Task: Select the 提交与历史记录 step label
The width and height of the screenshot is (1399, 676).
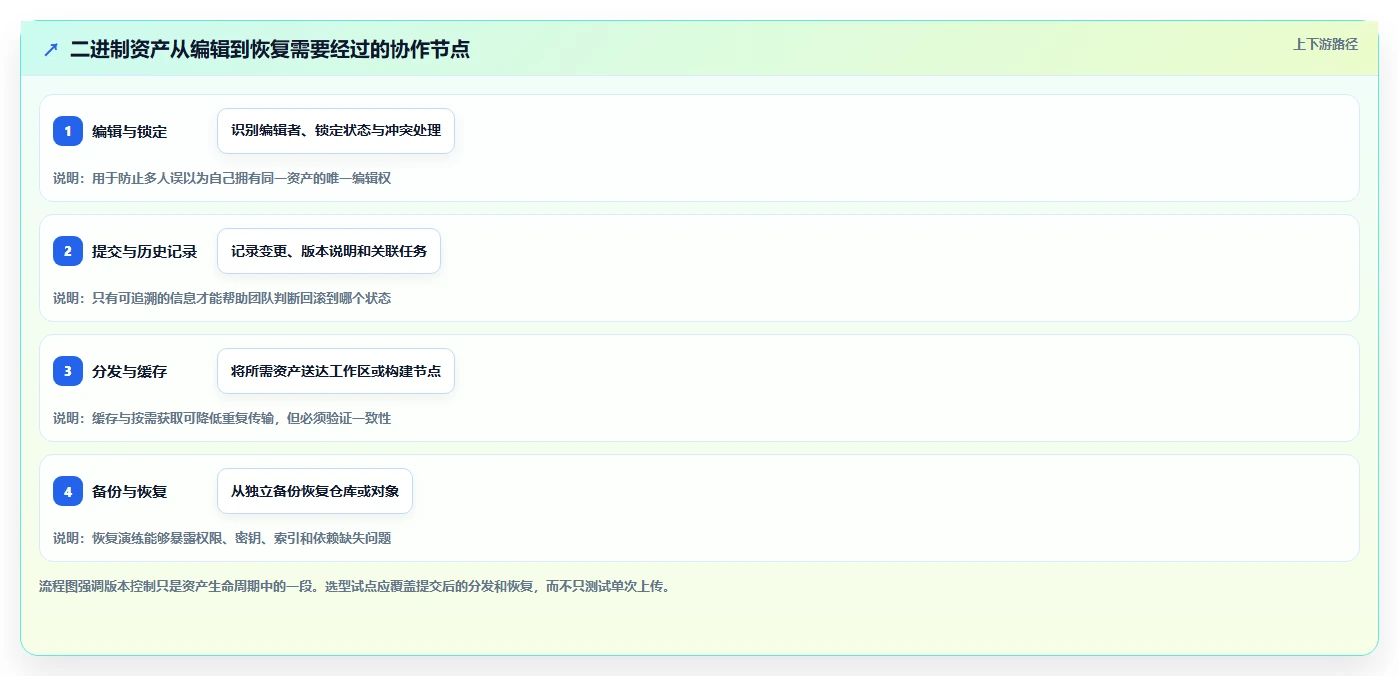Action: 145,251
